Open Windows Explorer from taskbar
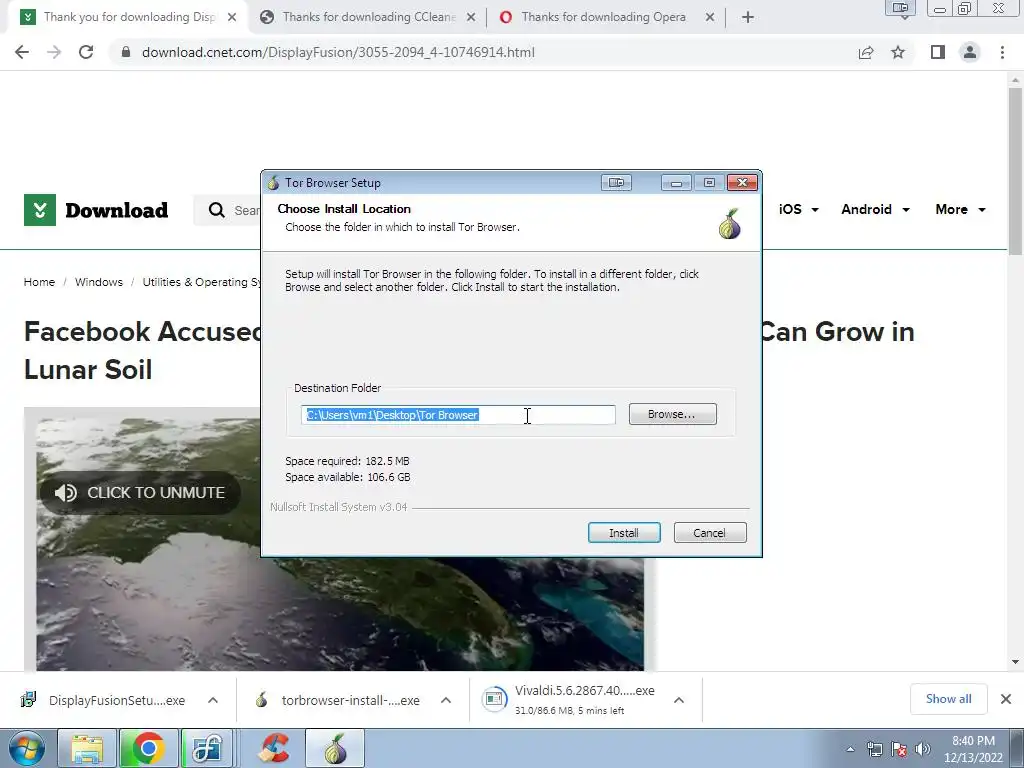Screen dimensions: 1024x768 point(87,748)
